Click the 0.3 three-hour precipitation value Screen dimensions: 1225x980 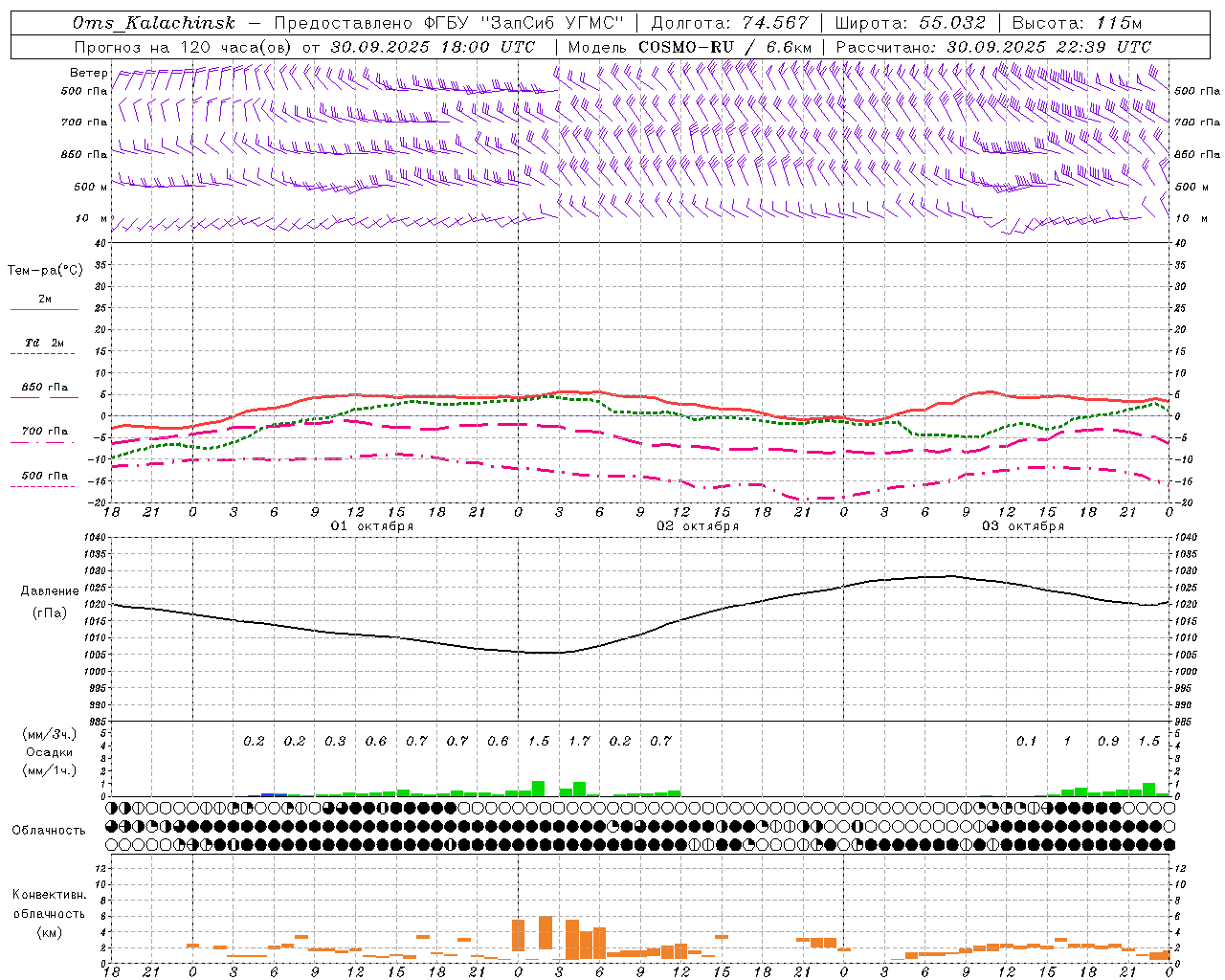pos(335,741)
